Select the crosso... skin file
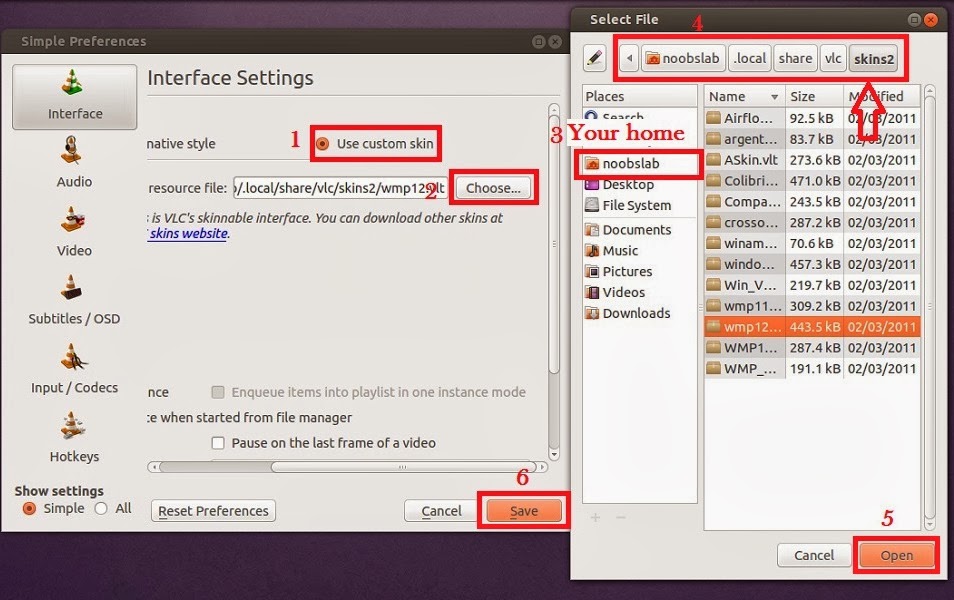954x600 pixels. point(812,223)
